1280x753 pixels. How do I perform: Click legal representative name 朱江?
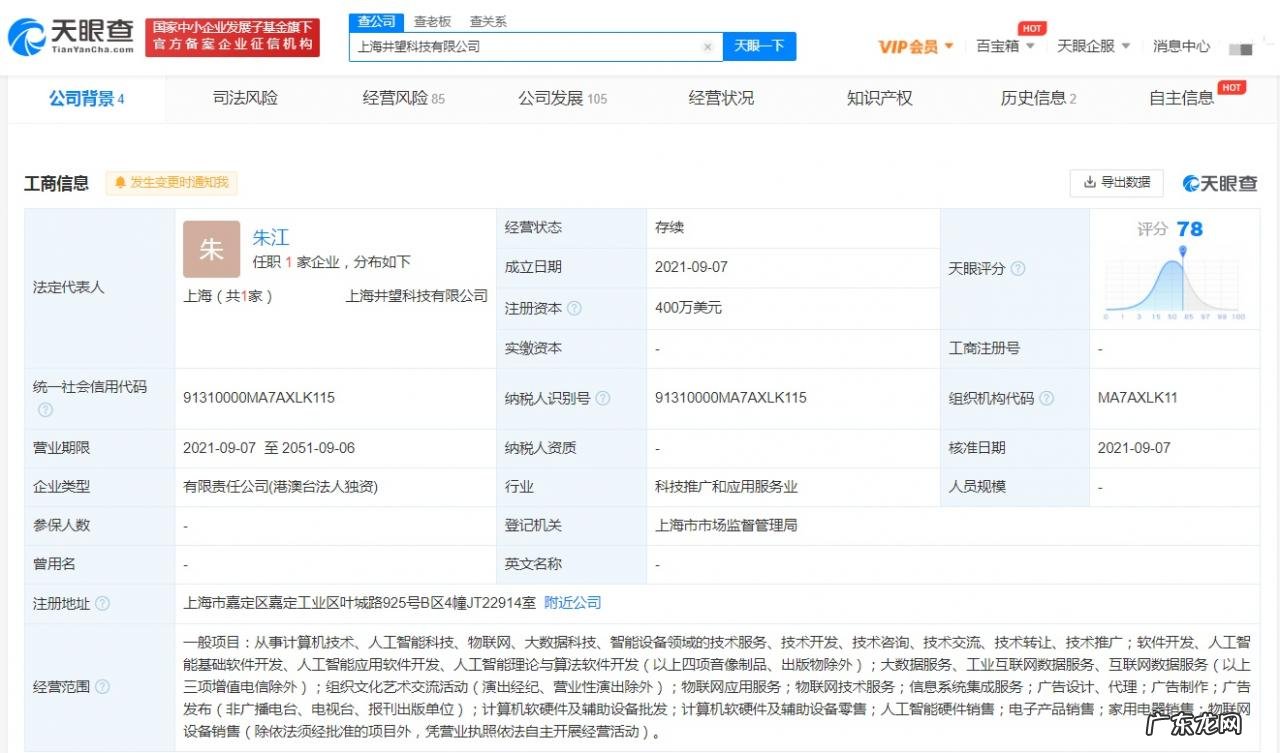(271, 237)
